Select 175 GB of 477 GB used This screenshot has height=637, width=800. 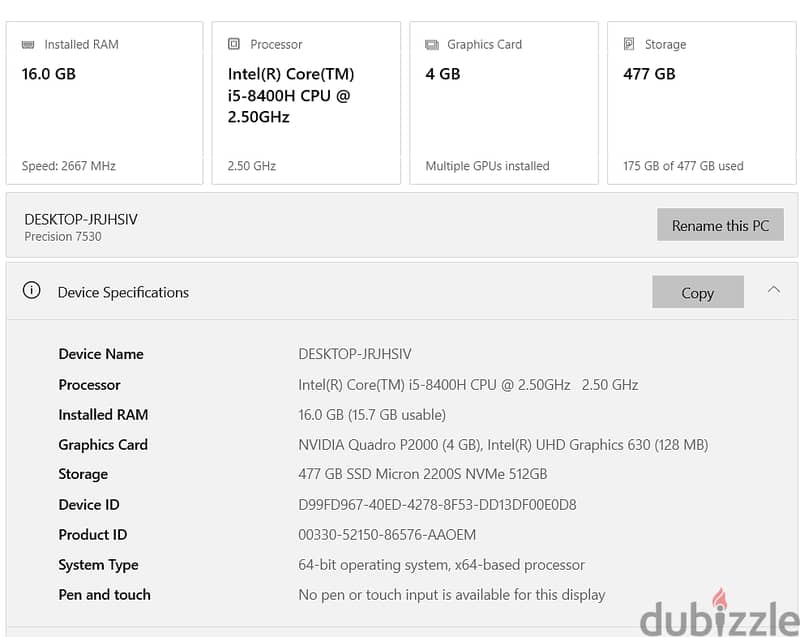[x=683, y=166]
